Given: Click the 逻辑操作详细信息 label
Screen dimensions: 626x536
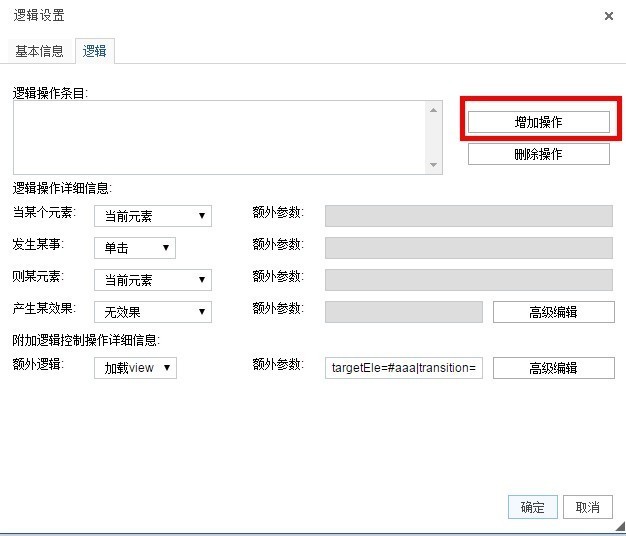Looking at the screenshot, I should tap(62, 188).
